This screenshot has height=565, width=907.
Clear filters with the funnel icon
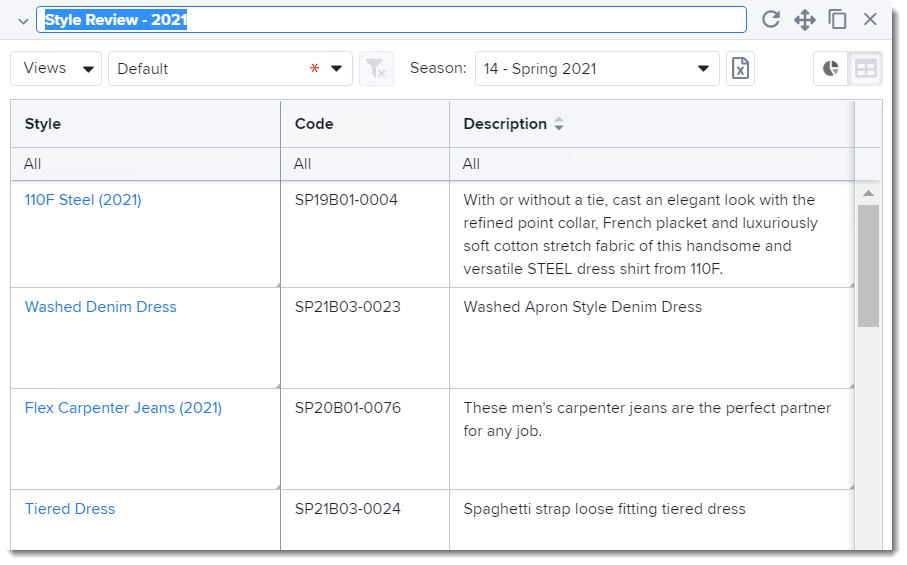(376, 69)
